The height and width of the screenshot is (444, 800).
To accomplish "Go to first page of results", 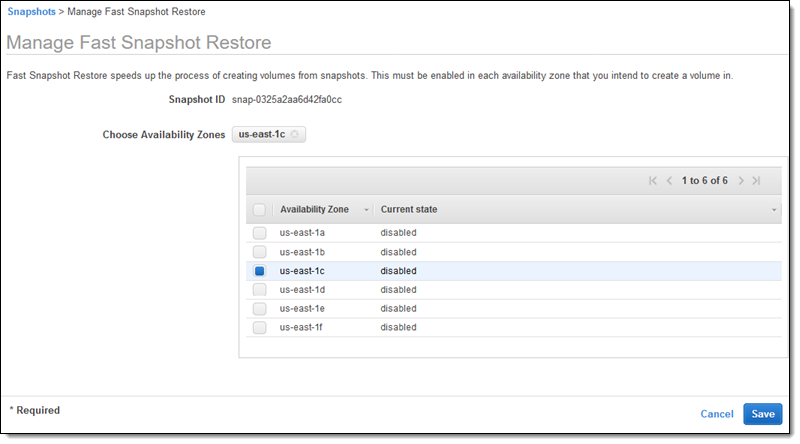I will 653,181.
